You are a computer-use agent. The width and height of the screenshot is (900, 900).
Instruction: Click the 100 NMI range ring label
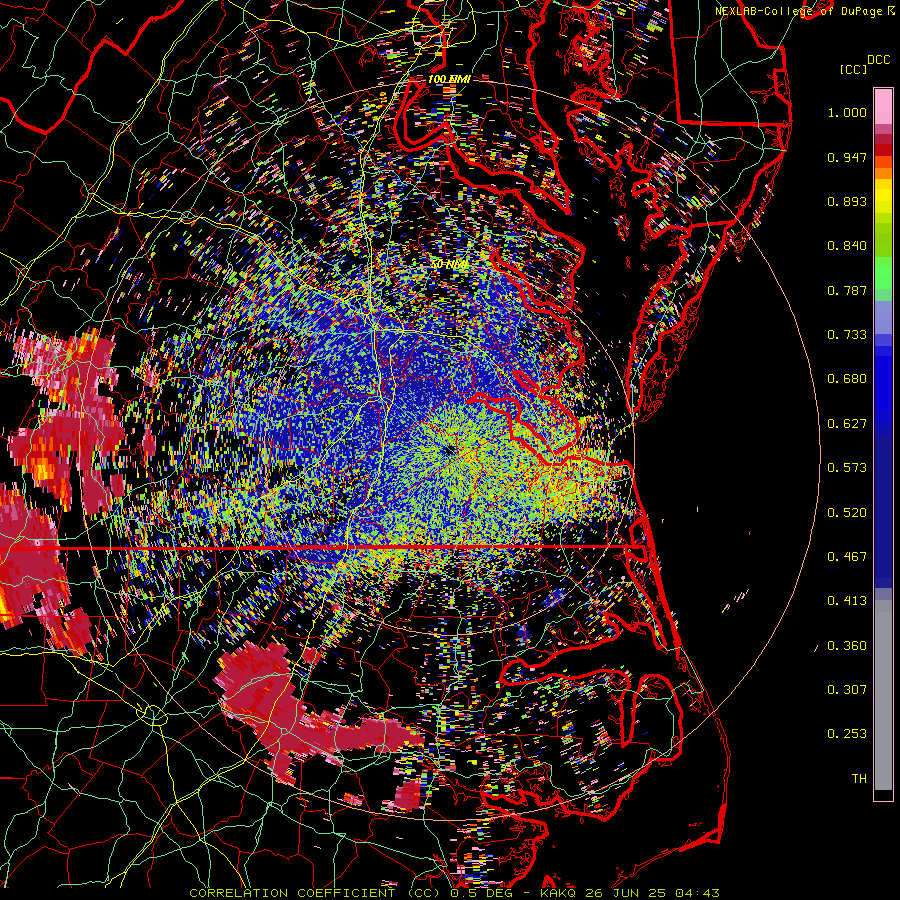(449, 79)
